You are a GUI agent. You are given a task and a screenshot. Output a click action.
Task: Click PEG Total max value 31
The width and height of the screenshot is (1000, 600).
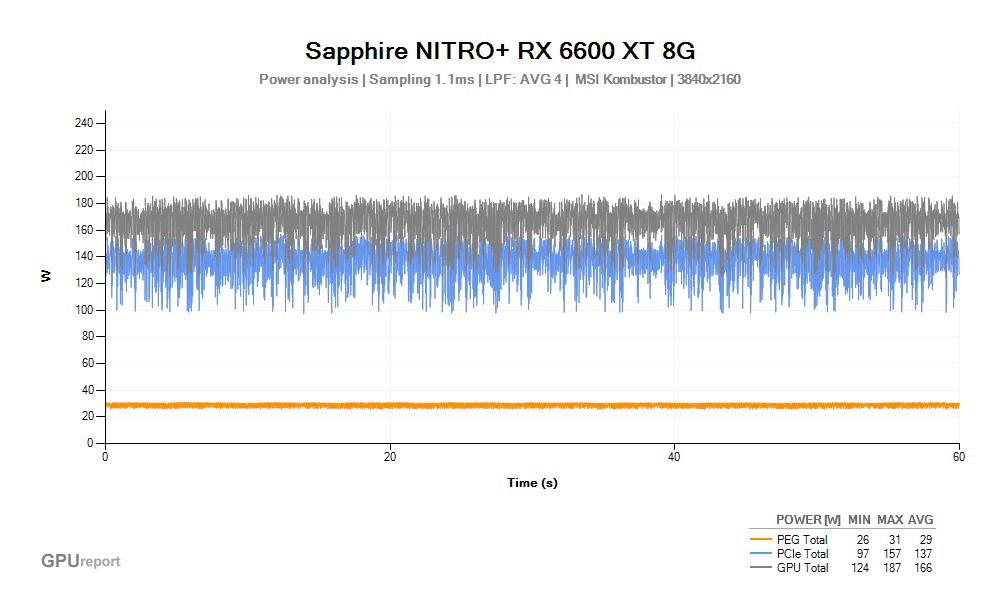point(895,539)
